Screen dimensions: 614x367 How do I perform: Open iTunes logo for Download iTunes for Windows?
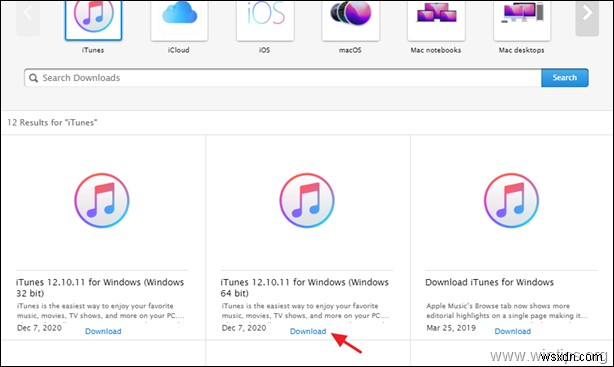click(x=511, y=201)
